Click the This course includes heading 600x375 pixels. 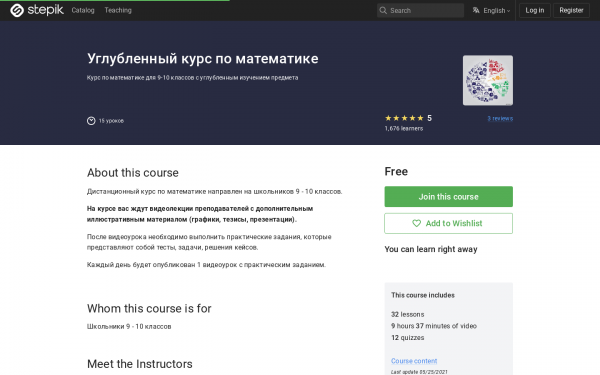(423, 295)
